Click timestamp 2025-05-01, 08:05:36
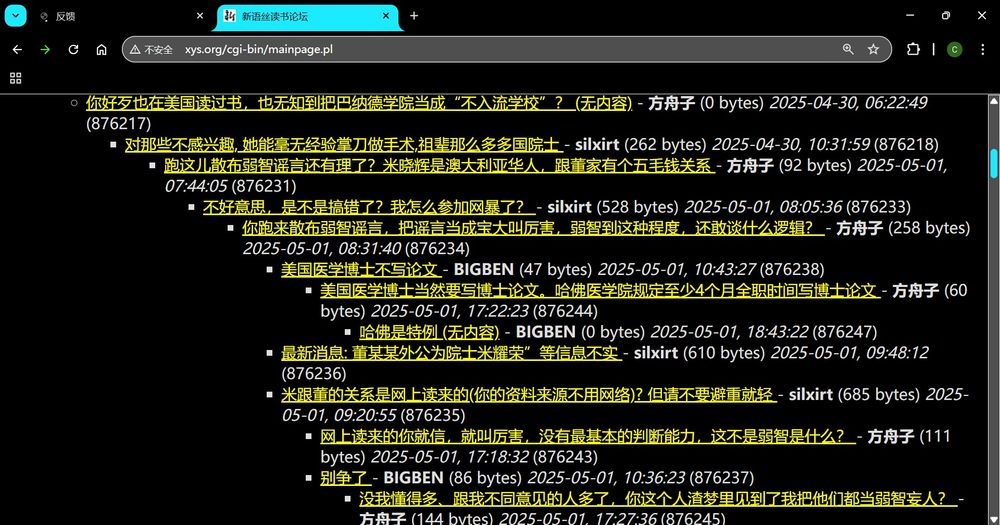The image size is (1000, 525). pos(763,207)
